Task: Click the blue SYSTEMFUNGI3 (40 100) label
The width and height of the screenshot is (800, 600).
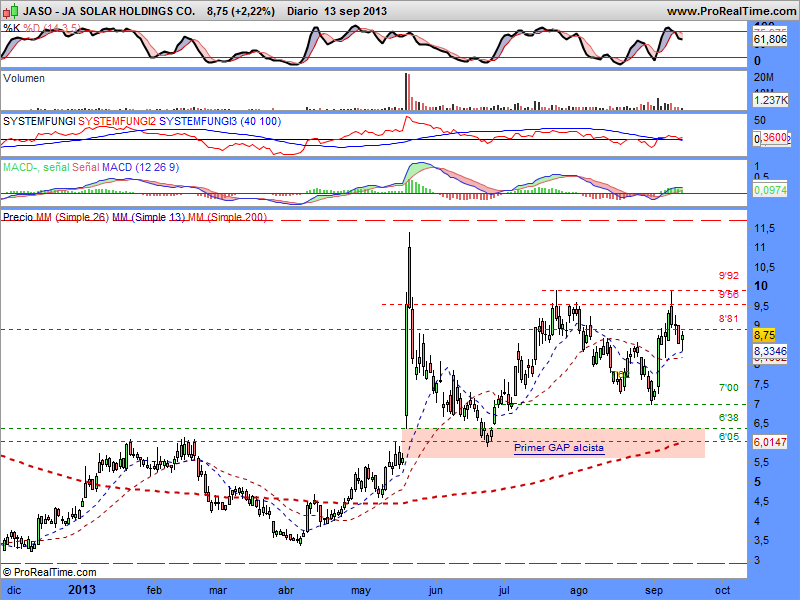Action: click(220, 121)
